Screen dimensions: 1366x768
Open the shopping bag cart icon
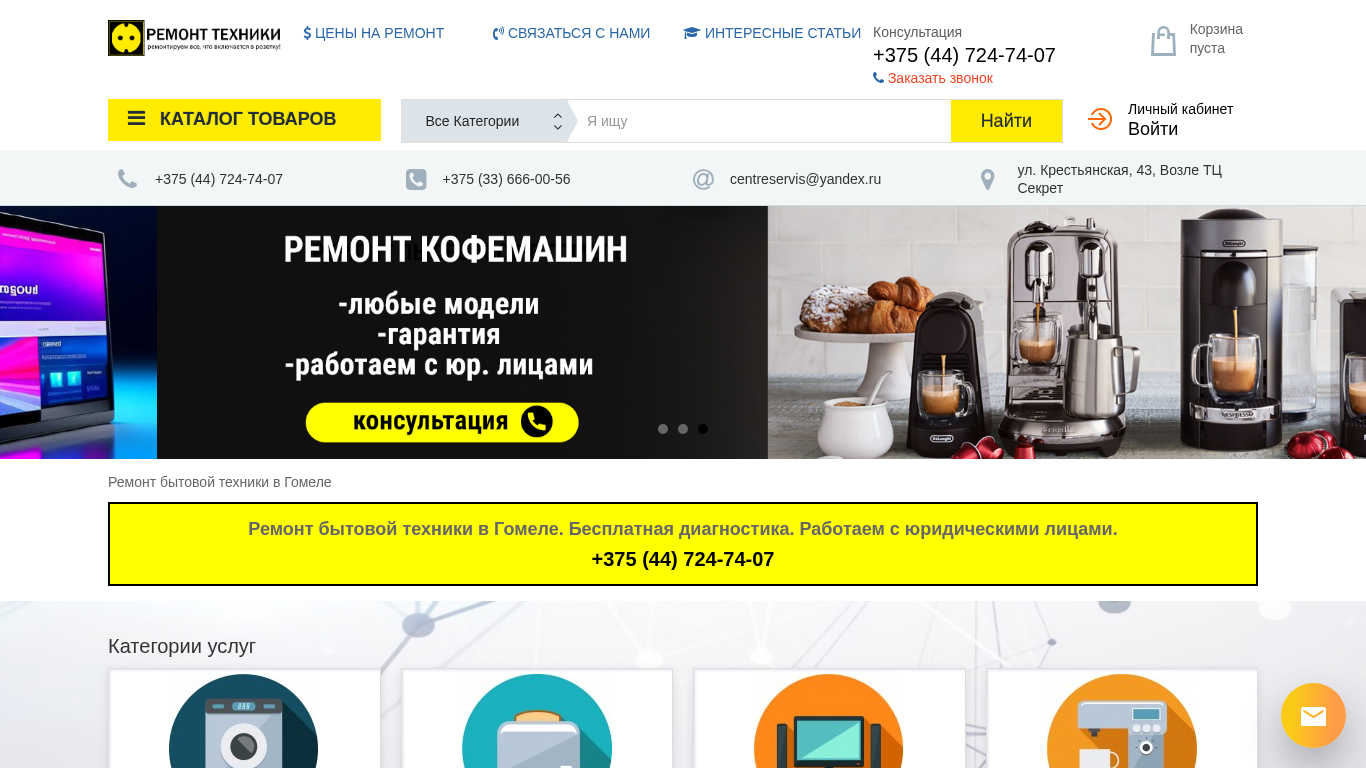click(1163, 41)
